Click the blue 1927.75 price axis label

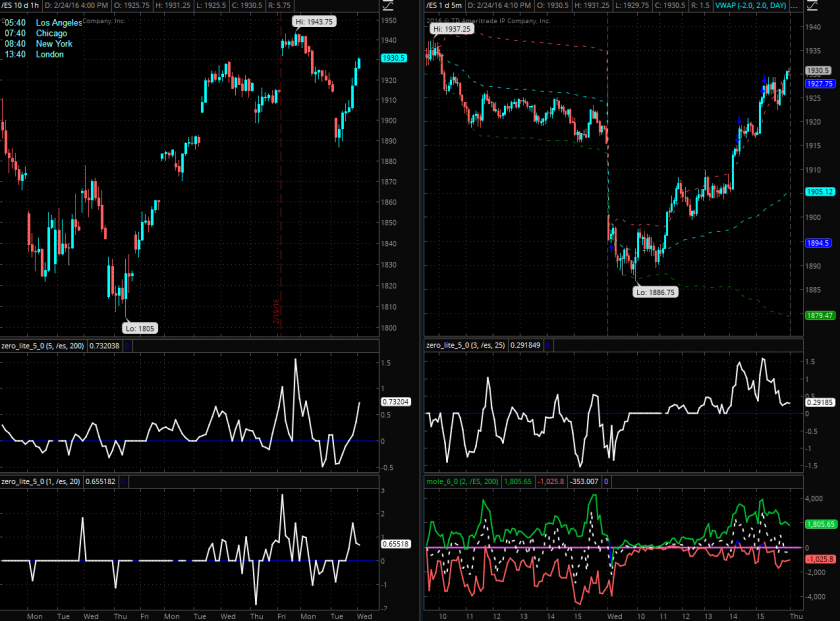pyautogui.click(x=820, y=84)
